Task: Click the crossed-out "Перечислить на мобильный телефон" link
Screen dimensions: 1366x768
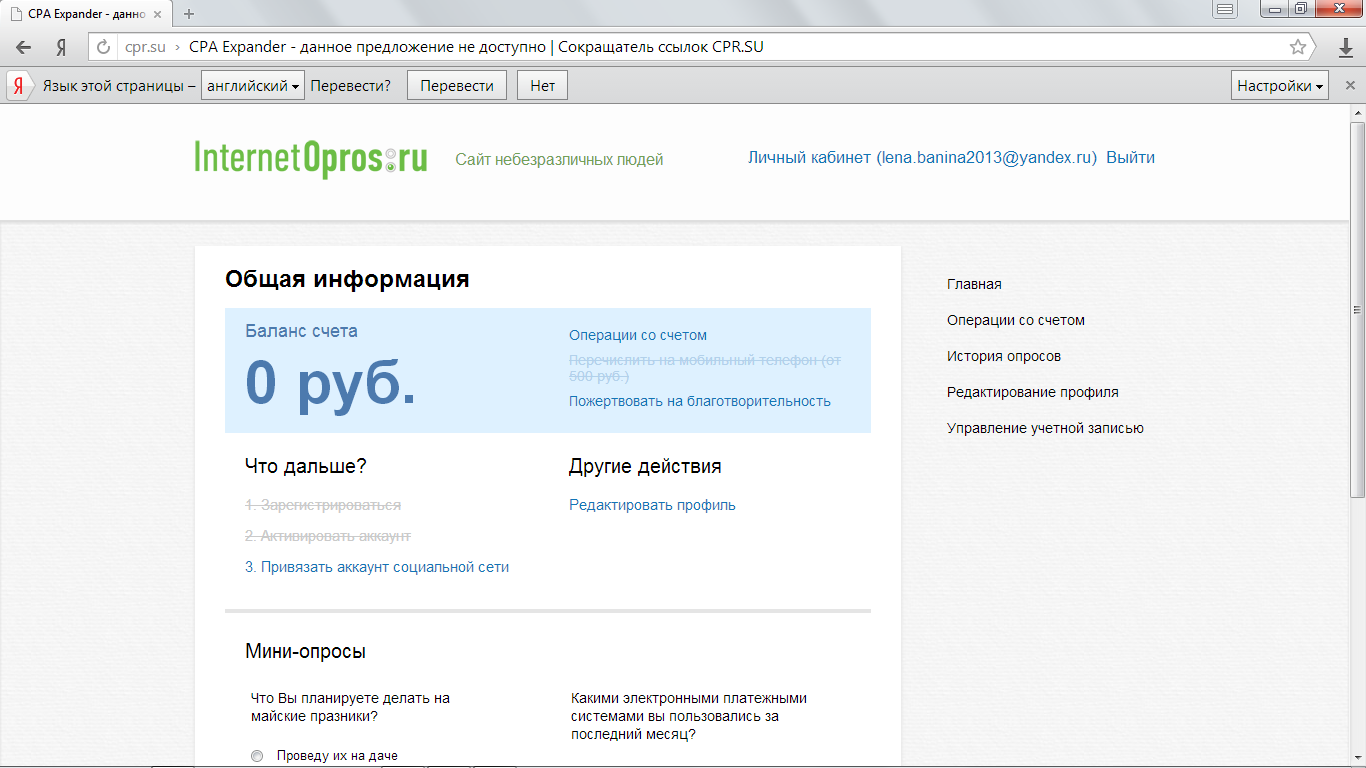Action: pos(705,368)
